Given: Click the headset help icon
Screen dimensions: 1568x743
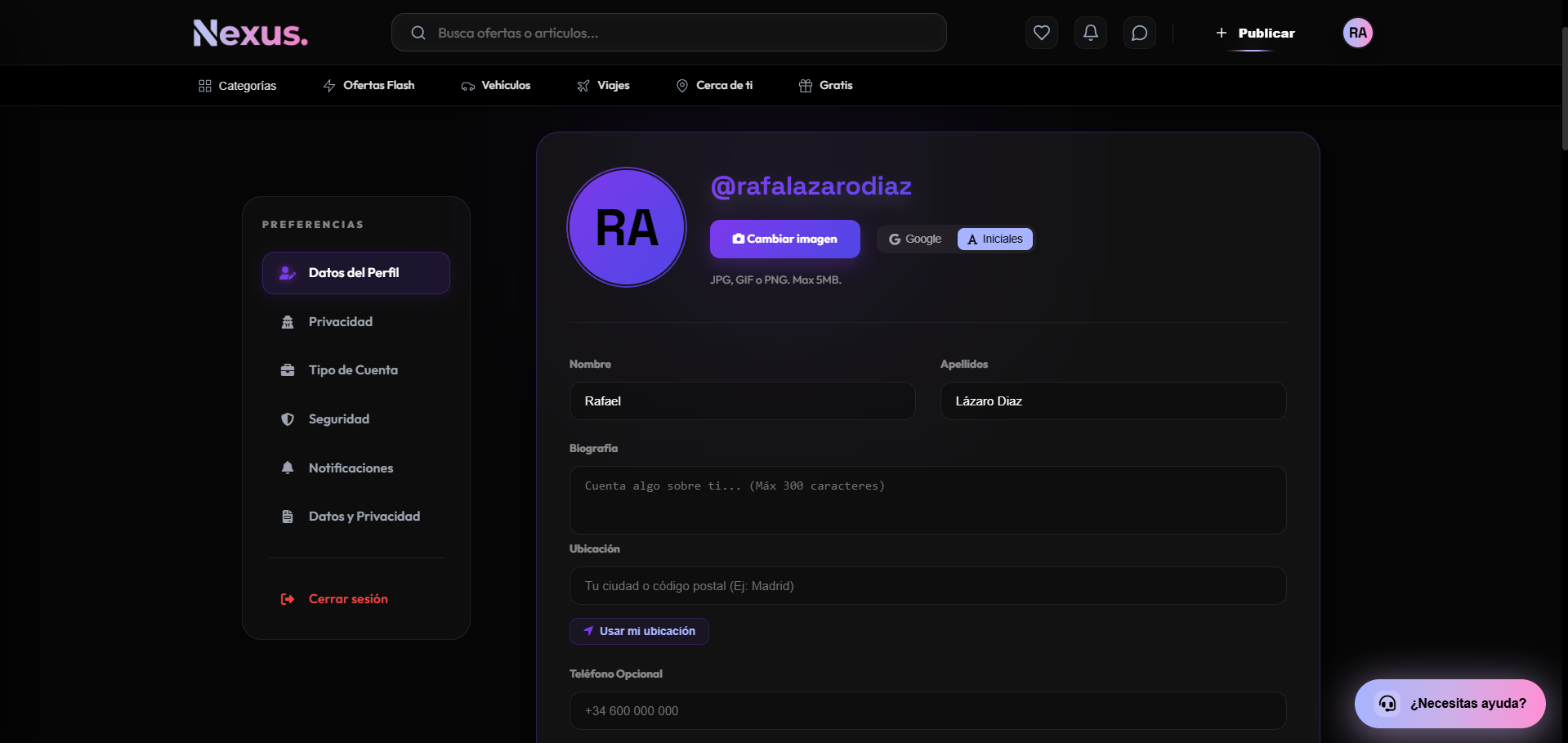Looking at the screenshot, I should point(1387,703).
